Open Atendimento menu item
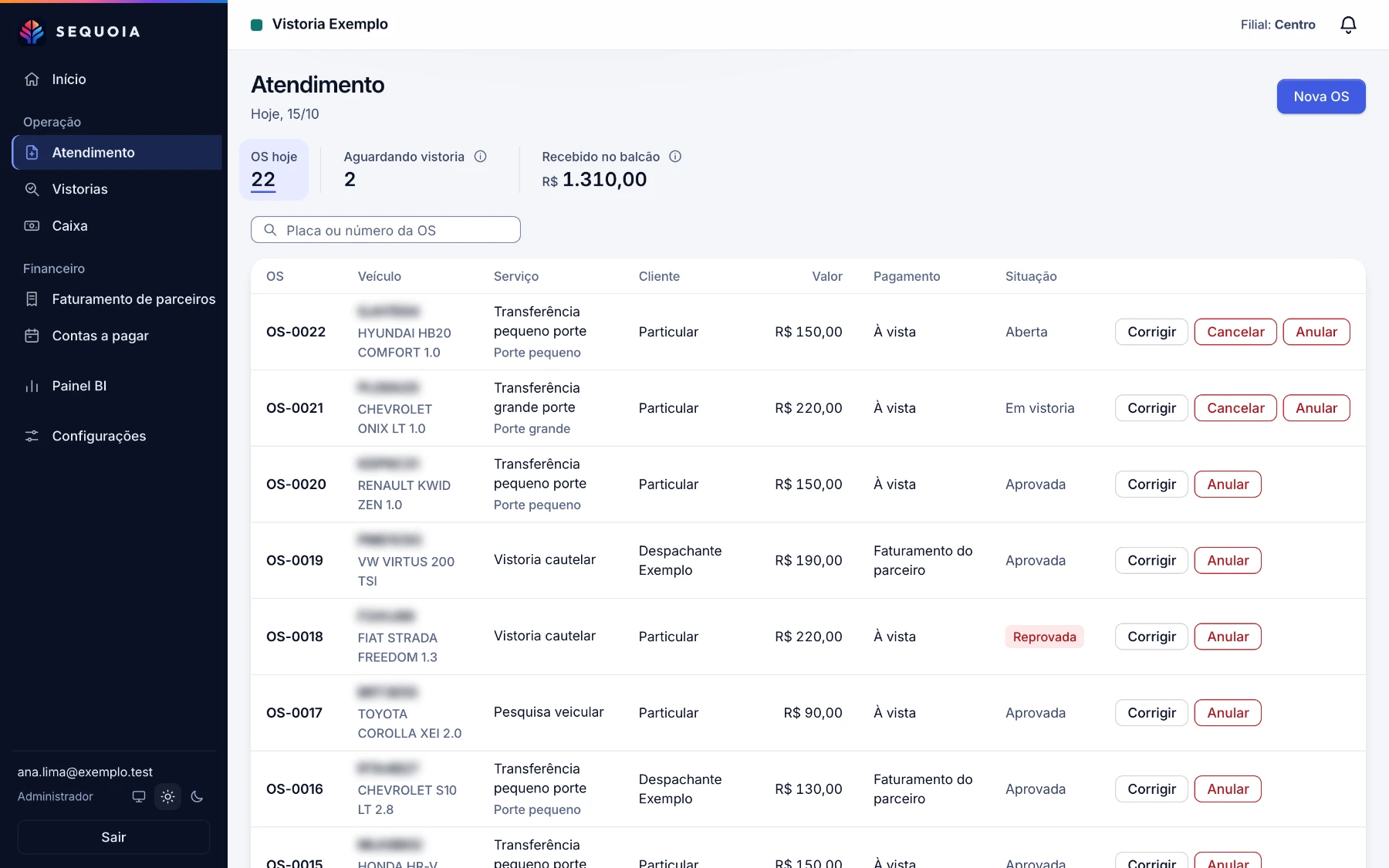 click(117, 153)
